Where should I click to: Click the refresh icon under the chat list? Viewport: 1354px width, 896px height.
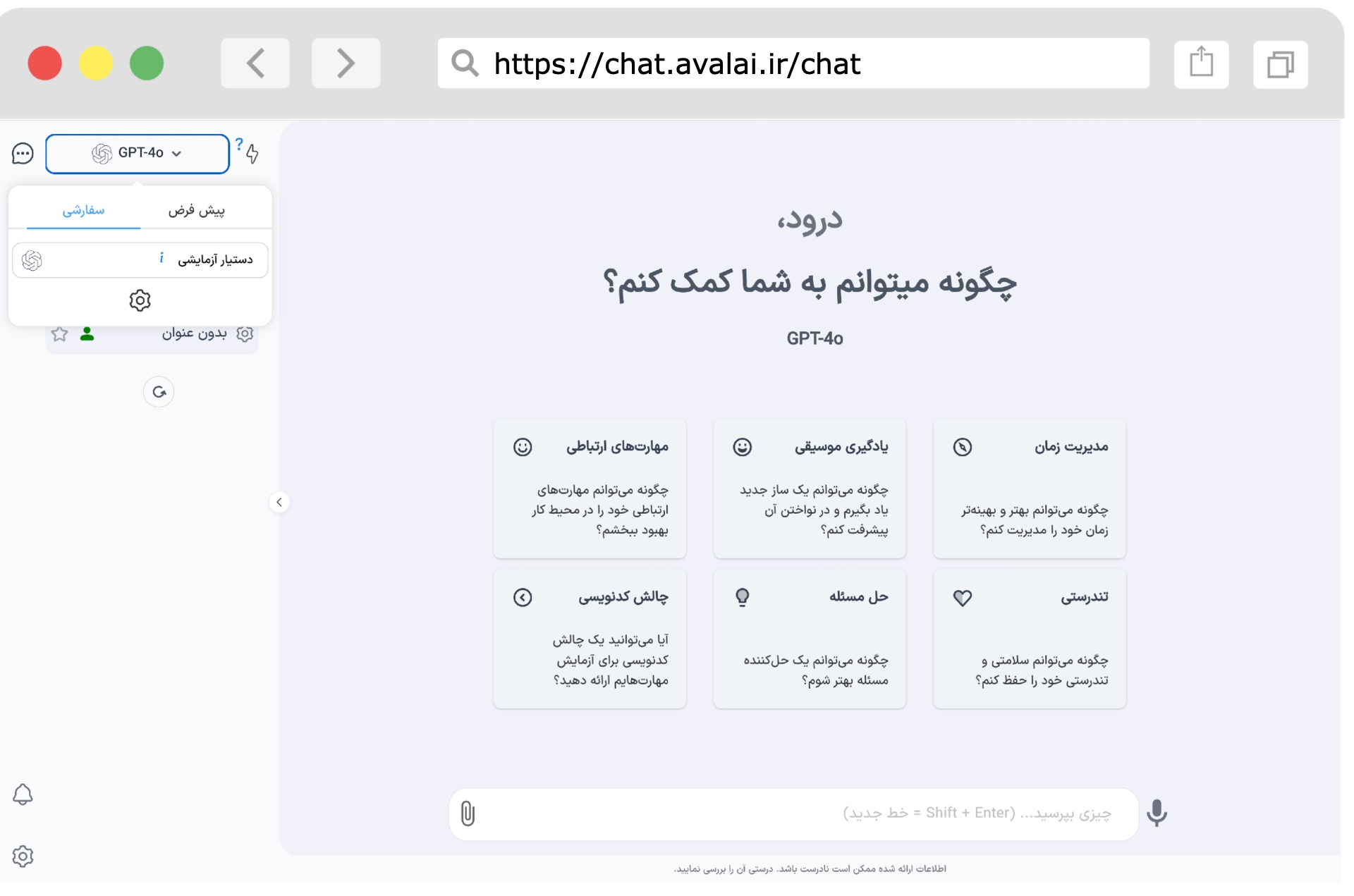(x=159, y=392)
